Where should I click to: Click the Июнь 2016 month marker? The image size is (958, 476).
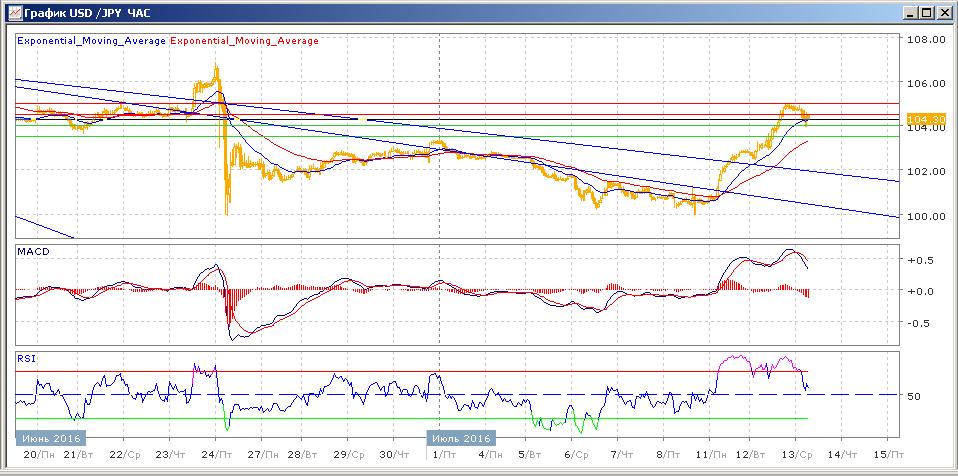[51, 438]
